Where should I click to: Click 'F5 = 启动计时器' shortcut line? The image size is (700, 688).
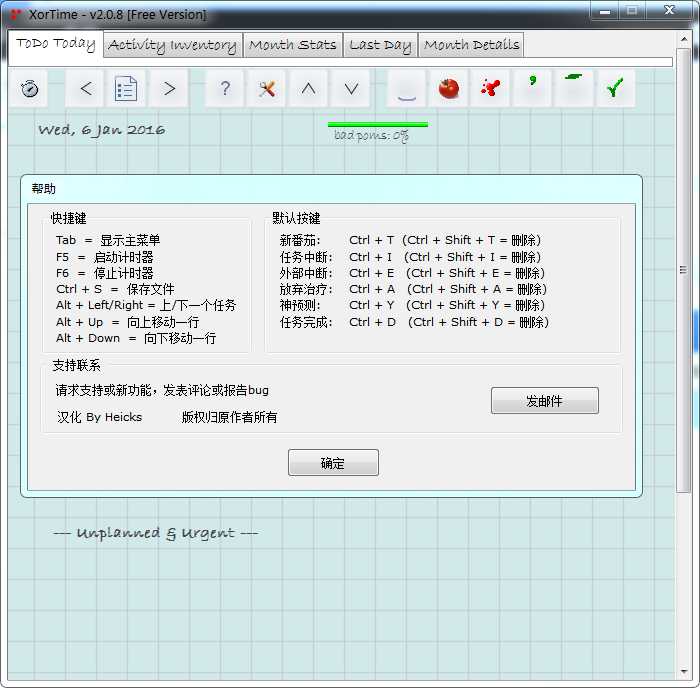[105, 257]
